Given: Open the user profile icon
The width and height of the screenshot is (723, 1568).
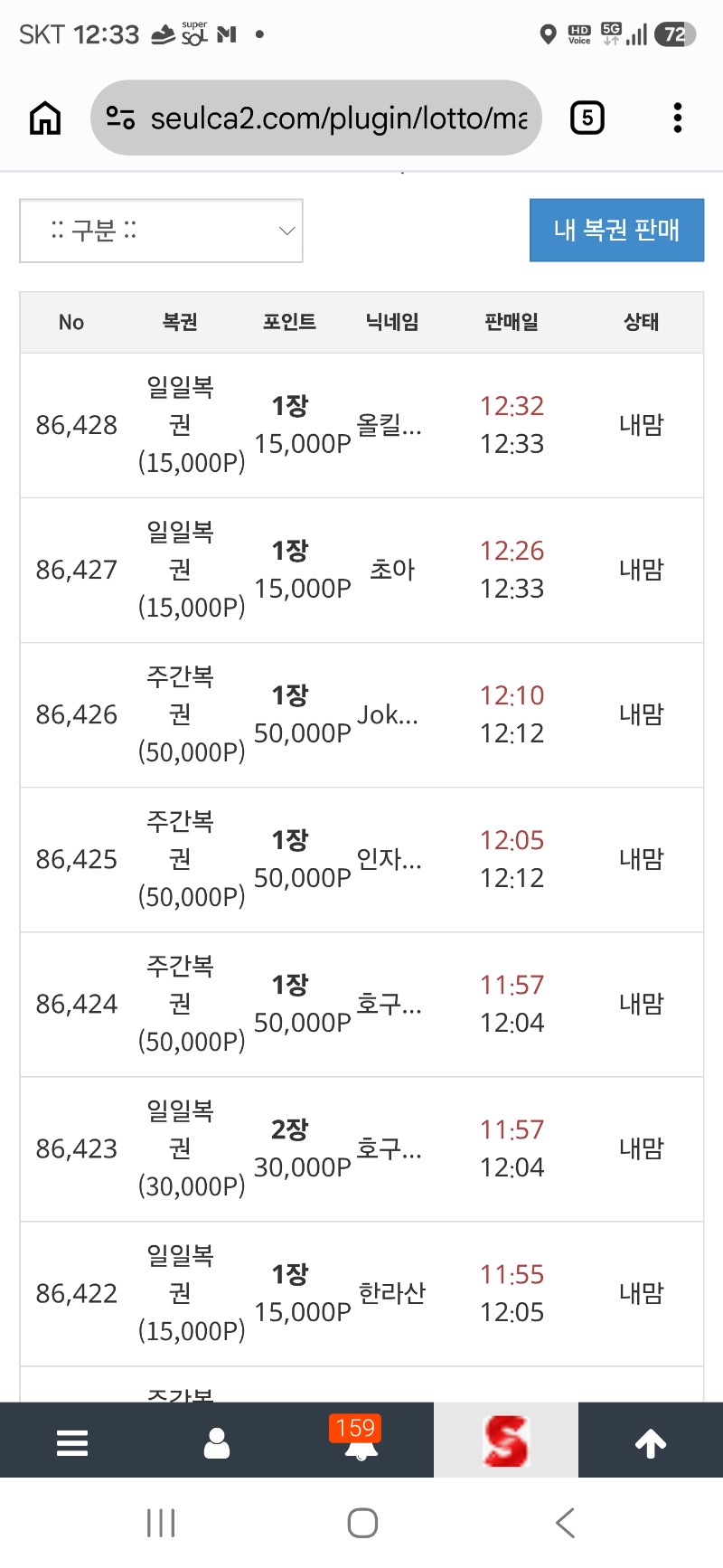Looking at the screenshot, I should [217, 1443].
